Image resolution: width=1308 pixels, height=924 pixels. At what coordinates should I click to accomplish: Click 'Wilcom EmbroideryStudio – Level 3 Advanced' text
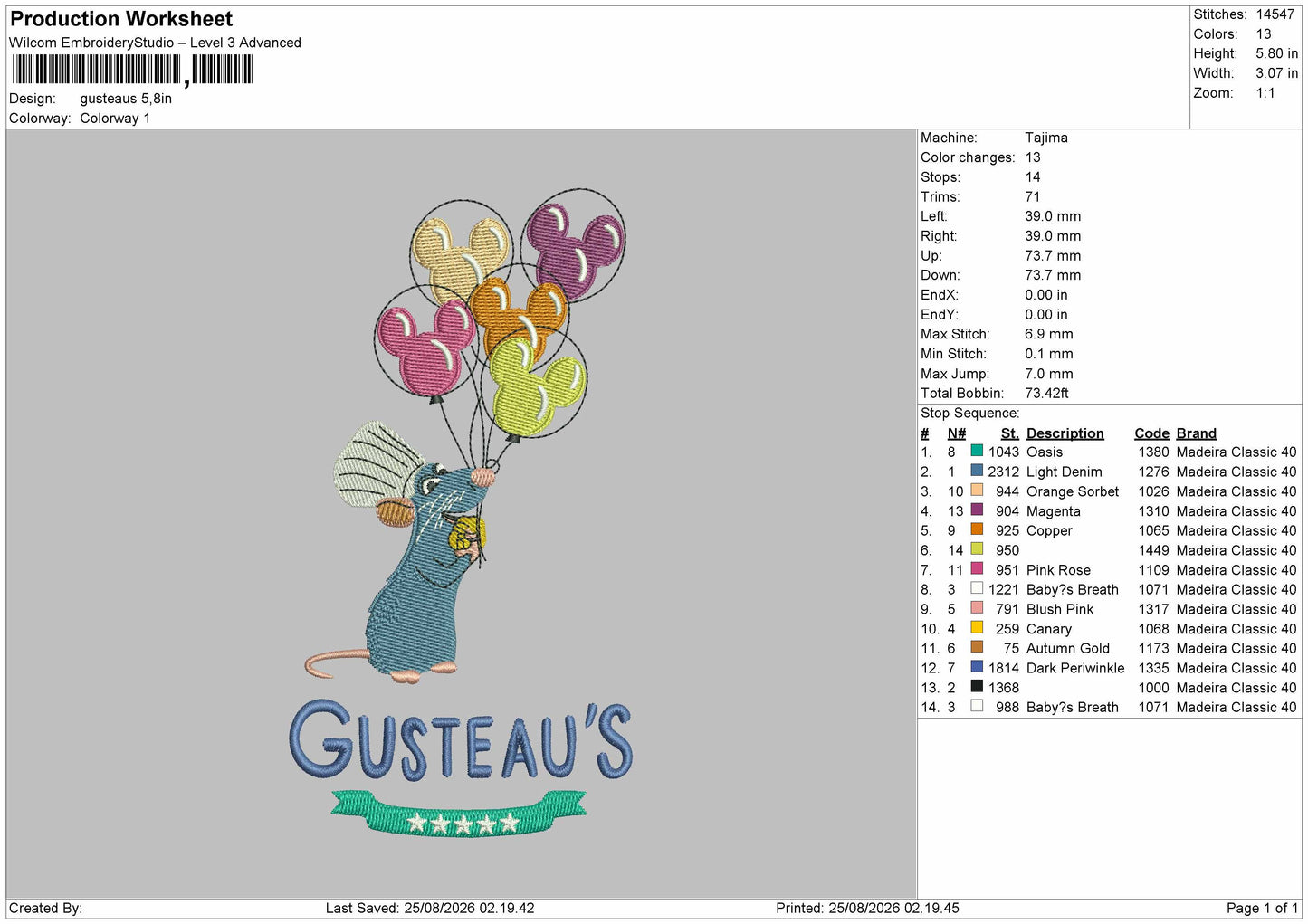(x=155, y=43)
